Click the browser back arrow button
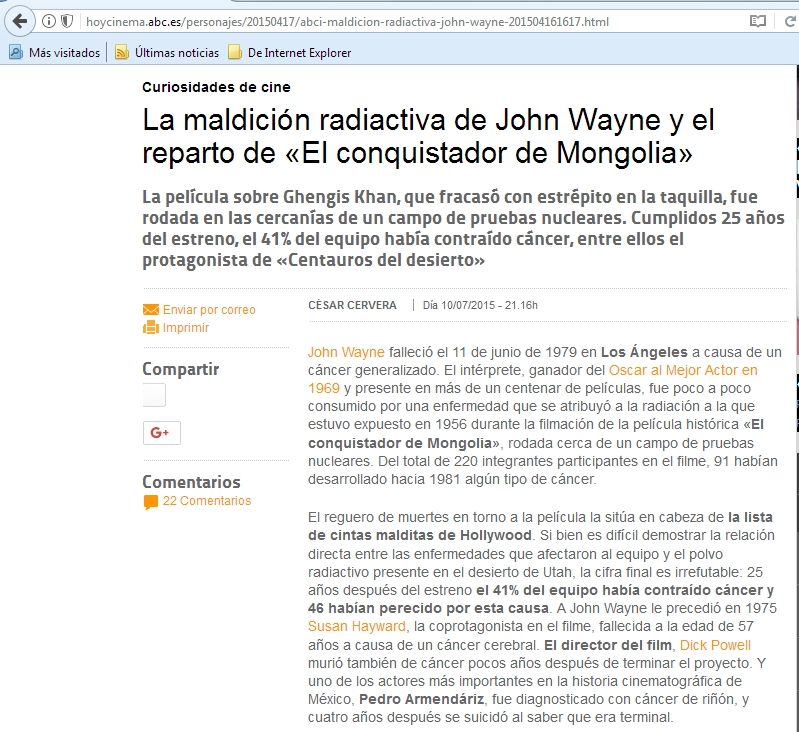This screenshot has height=732, width=799. [x=19, y=21]
